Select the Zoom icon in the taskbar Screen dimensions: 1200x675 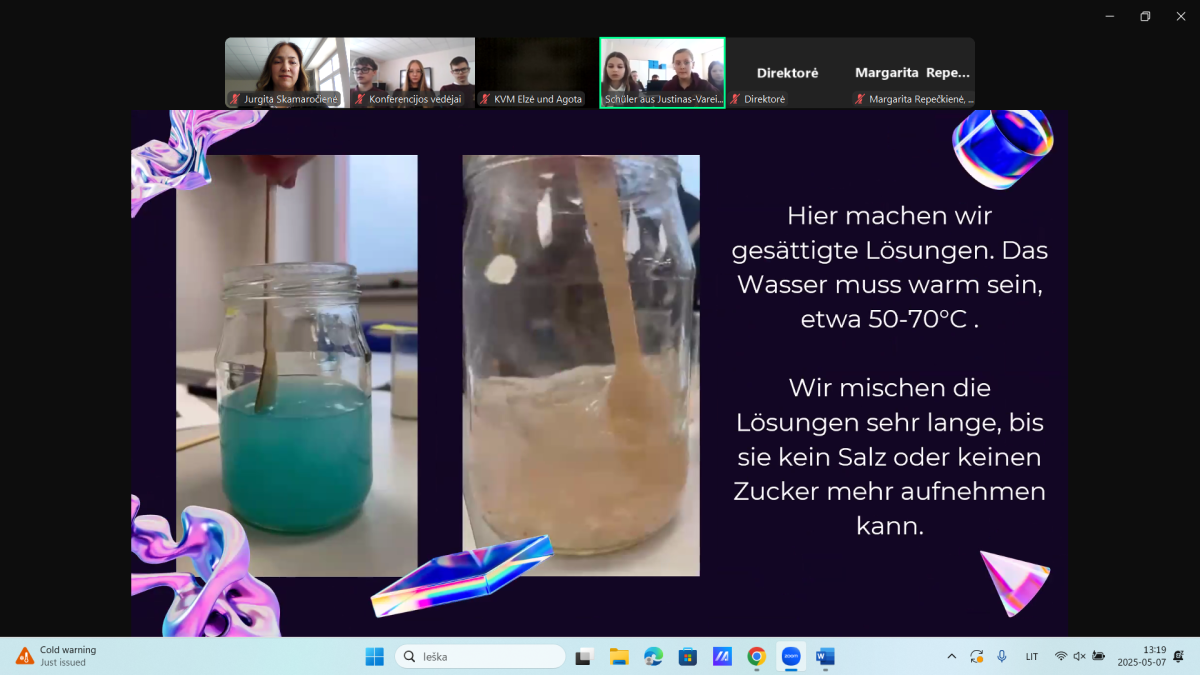pyautogui.click(x=790, y=657)
